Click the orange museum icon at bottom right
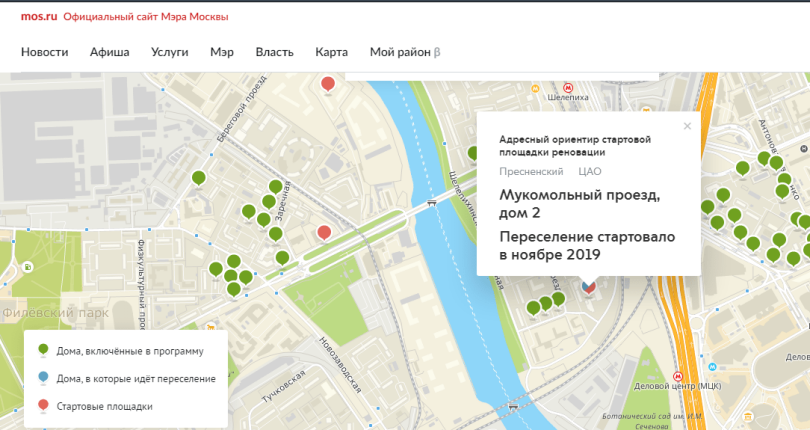The image size is (810, 430). (747, 417)
